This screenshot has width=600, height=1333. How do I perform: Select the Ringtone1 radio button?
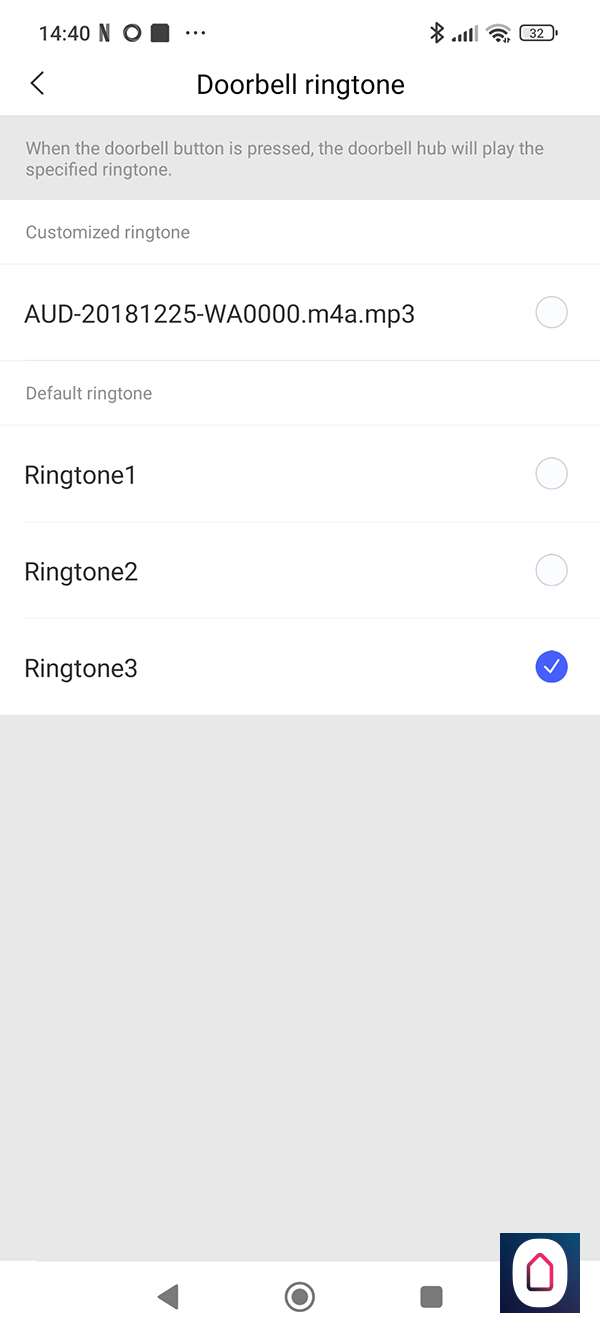(x=551, y=474)
